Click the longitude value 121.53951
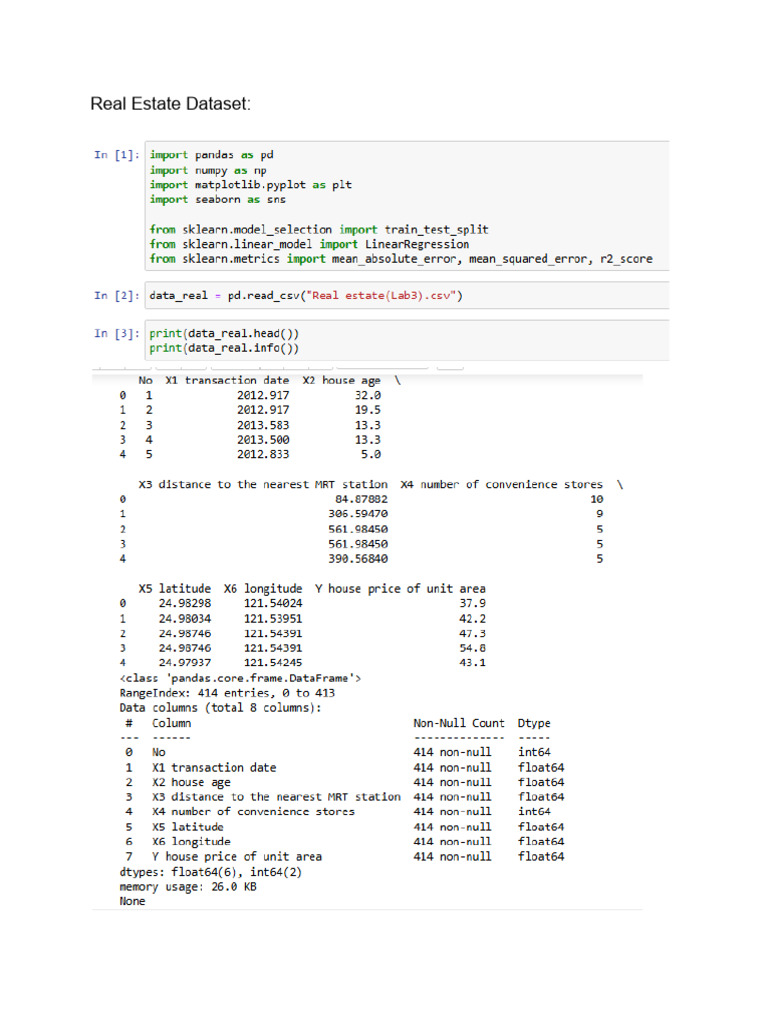 coord(273,618)
